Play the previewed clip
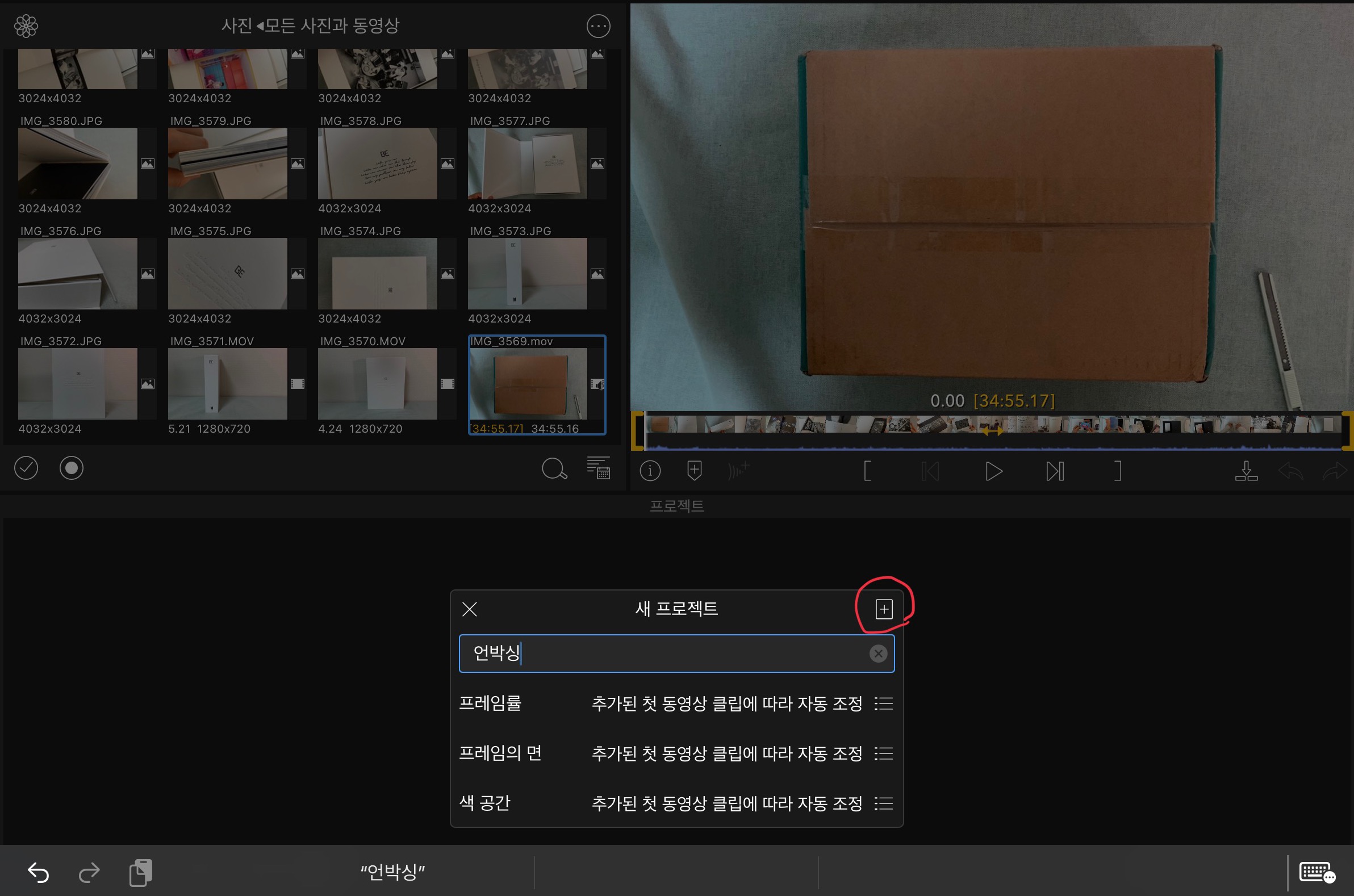Viewport: 1354px width, 896px height. 993,471
